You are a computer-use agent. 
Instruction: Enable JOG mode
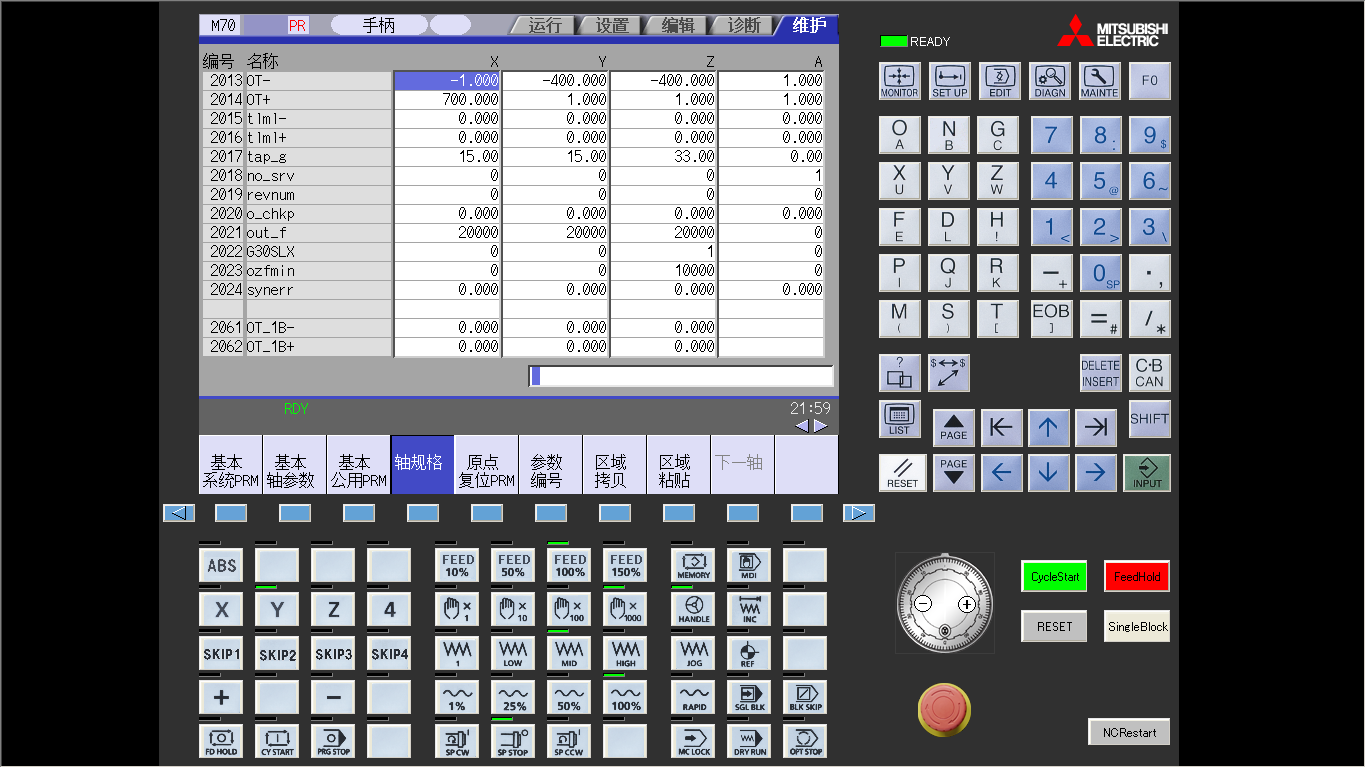click(693, 653)
